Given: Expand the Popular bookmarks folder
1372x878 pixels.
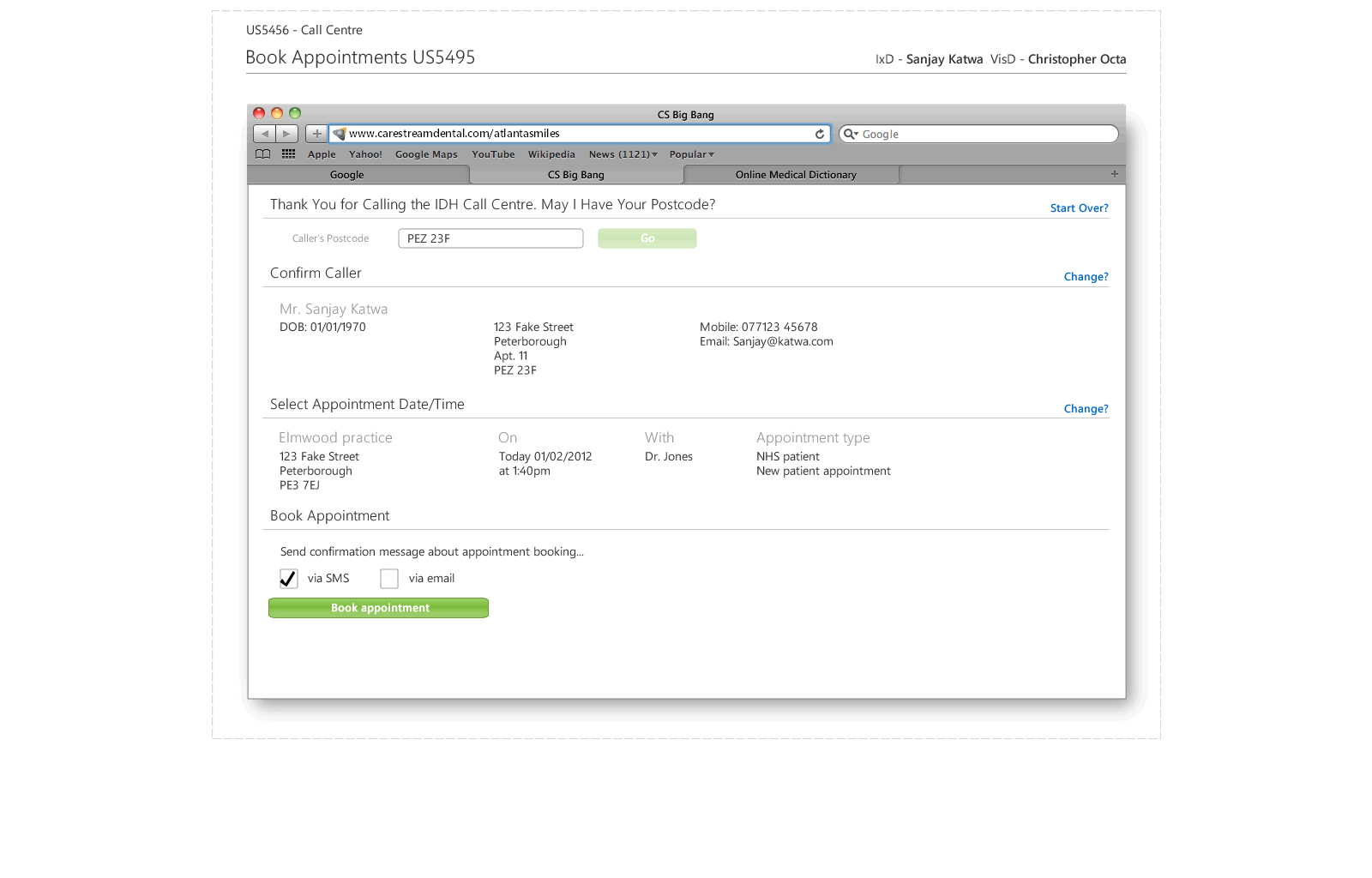Looking at the screenshot, I should (x=692, y=154).
